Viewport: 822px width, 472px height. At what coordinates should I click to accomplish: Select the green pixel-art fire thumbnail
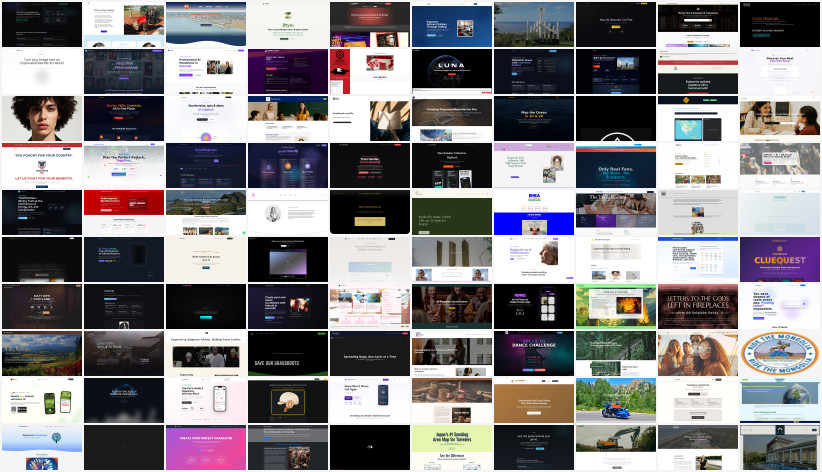(x=616, y=307)
